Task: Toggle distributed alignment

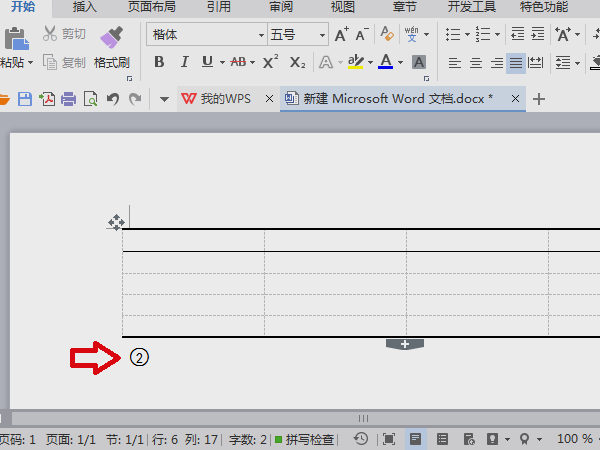Action: click(536, 62)
